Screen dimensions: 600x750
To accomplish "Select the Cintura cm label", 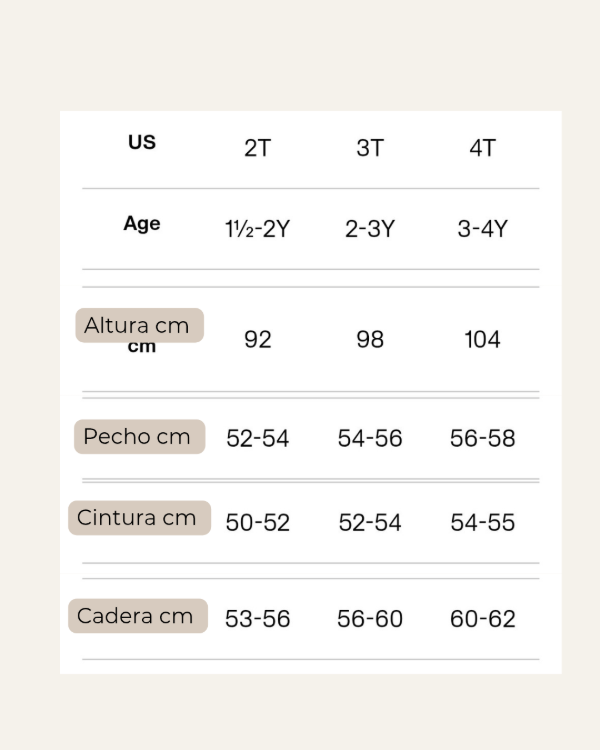I will click(139, 518).
